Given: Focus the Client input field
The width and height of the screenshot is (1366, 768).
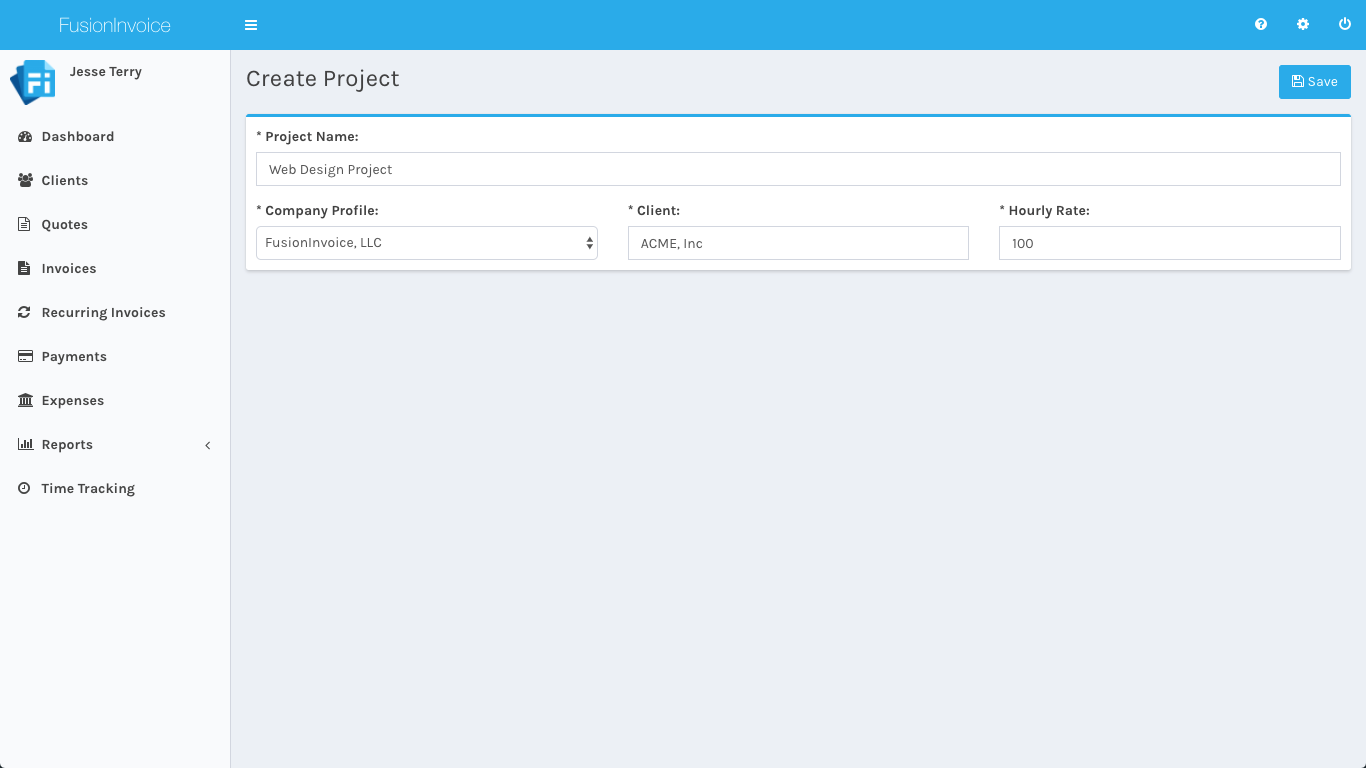Looking at the screenshot, I should pyautogui.click(x=798, y=243).
